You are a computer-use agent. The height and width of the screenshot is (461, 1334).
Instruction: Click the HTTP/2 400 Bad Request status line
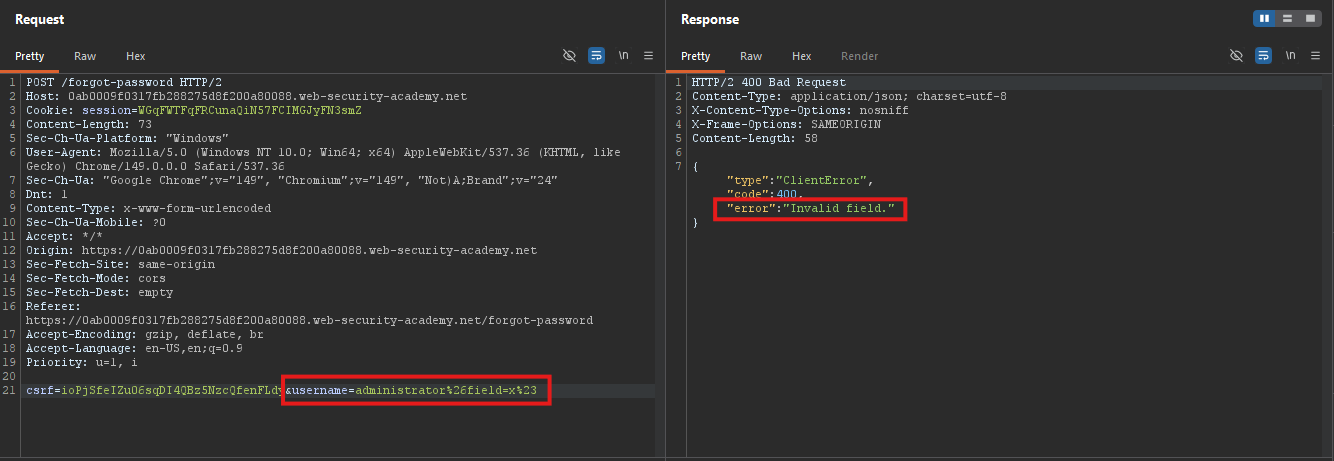click(768, 83)
